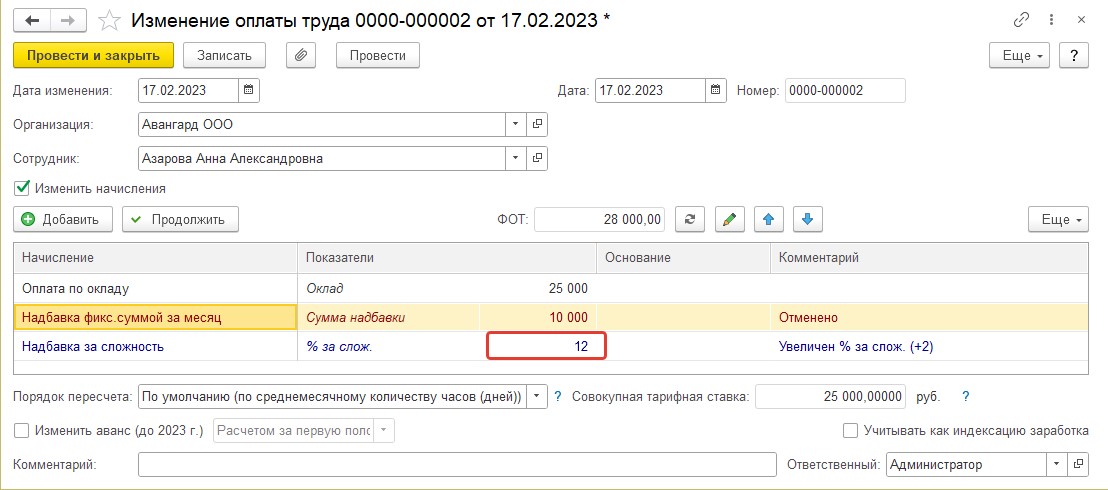Click the Добавить button
Screen dimensions: 1108x490
(62, 219)
